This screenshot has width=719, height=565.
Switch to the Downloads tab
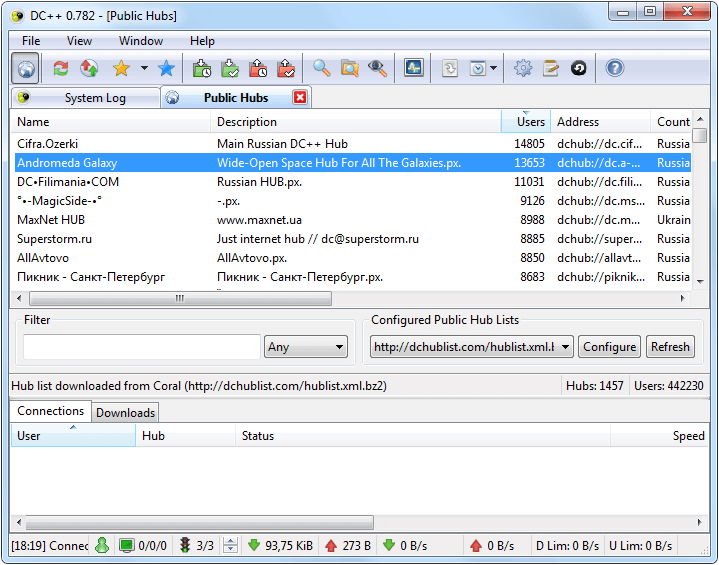pyautogui.click(x=125, y=413)
